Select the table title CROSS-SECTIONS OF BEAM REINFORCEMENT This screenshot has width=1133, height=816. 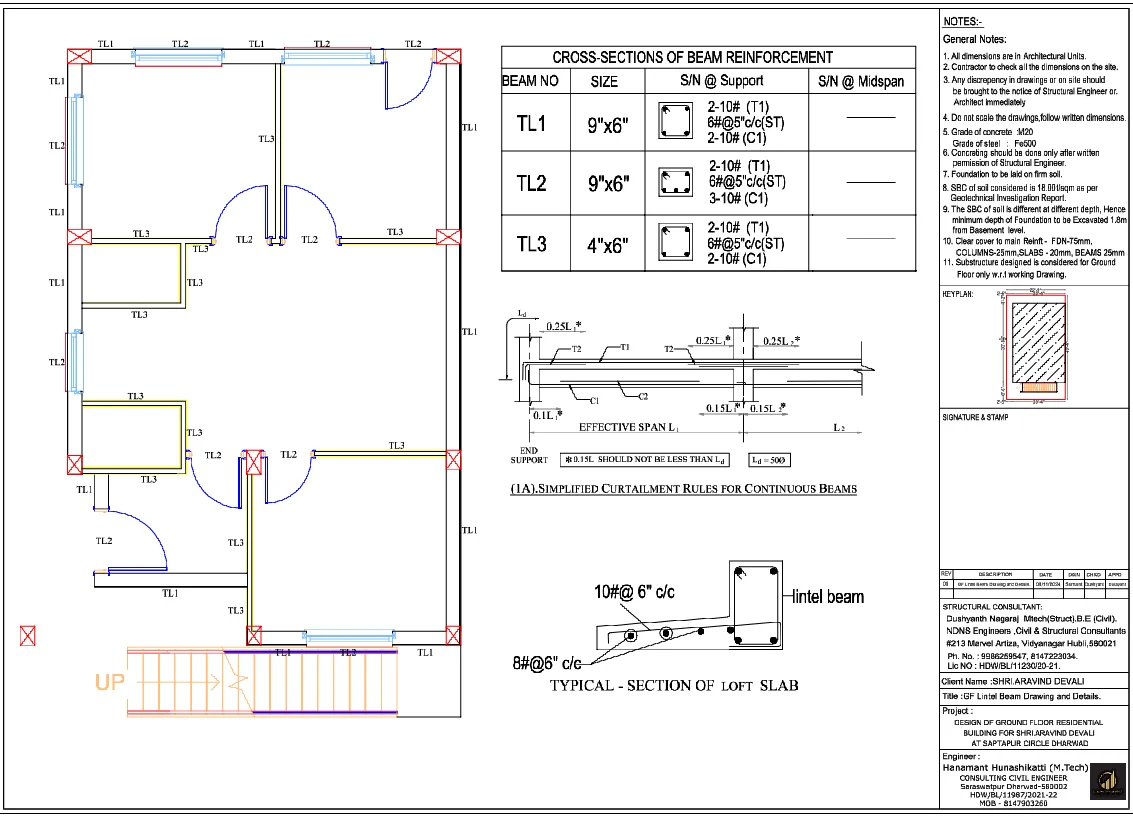click(692, 57)
